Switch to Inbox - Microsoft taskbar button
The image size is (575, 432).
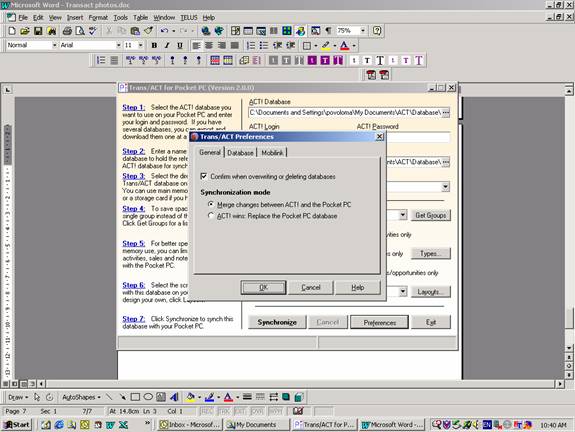coord(190,425)
